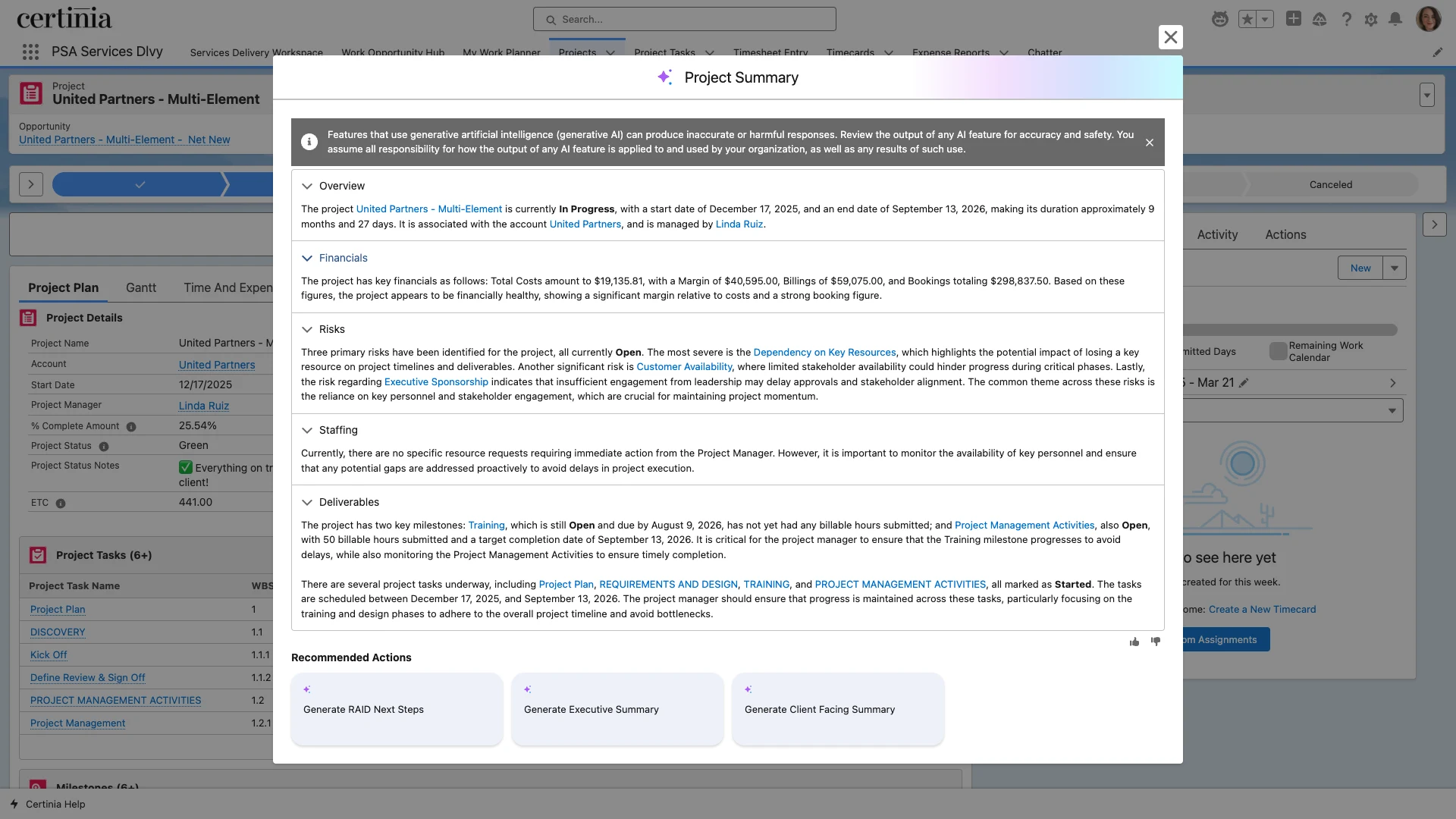The image size is (1456, 819).
Task: Open the notifications bell
Action: click(1396, 19)
